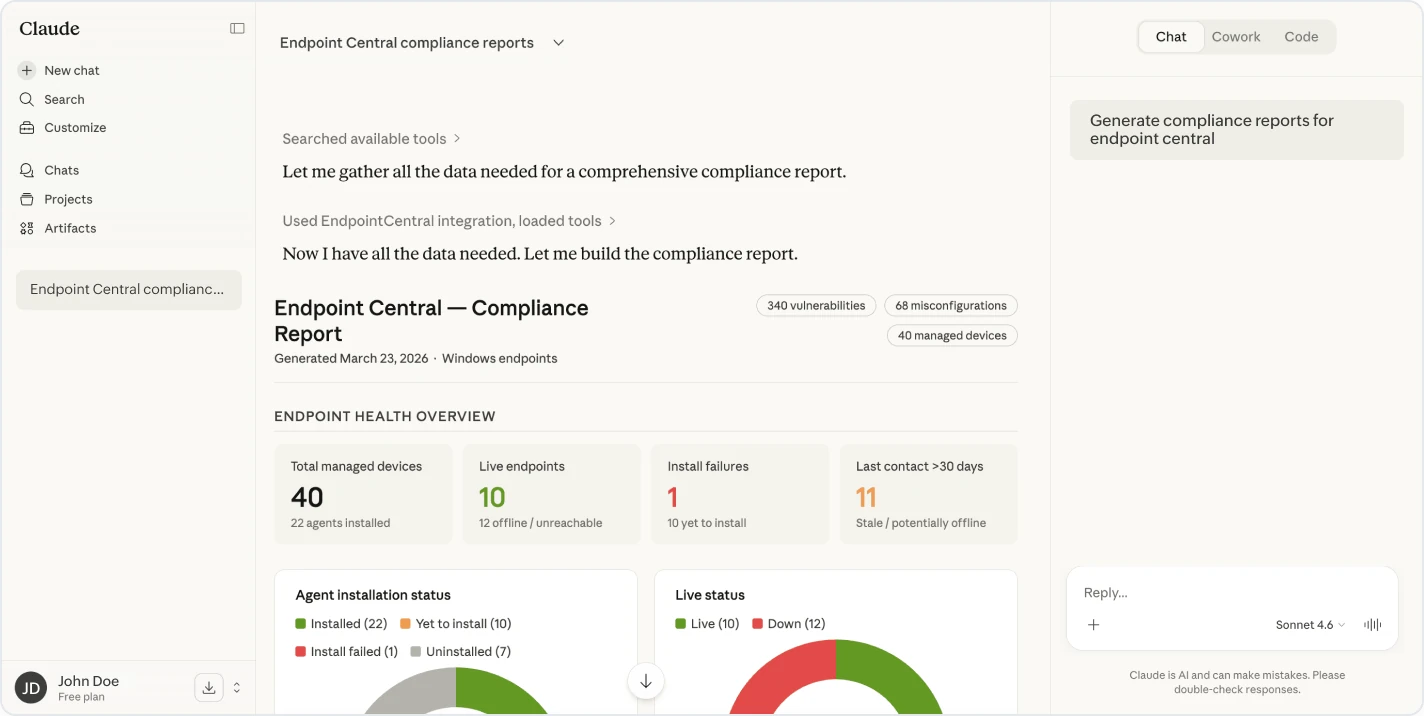Screen dimensions: 1424x716
Task: Expand the Searched available tools step
Action: (x=371, y=139)
